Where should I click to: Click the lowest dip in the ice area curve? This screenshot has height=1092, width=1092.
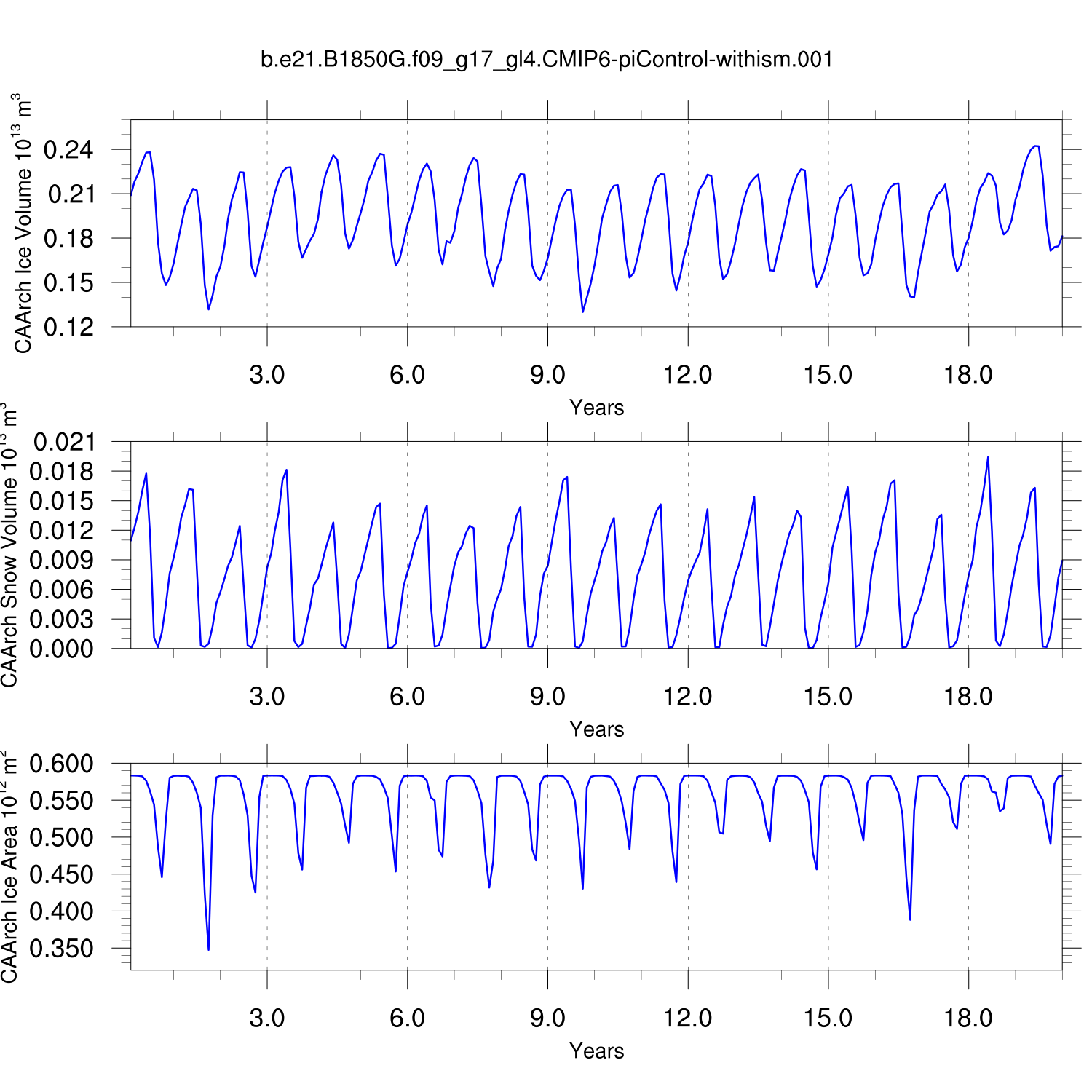pos(208,949)
